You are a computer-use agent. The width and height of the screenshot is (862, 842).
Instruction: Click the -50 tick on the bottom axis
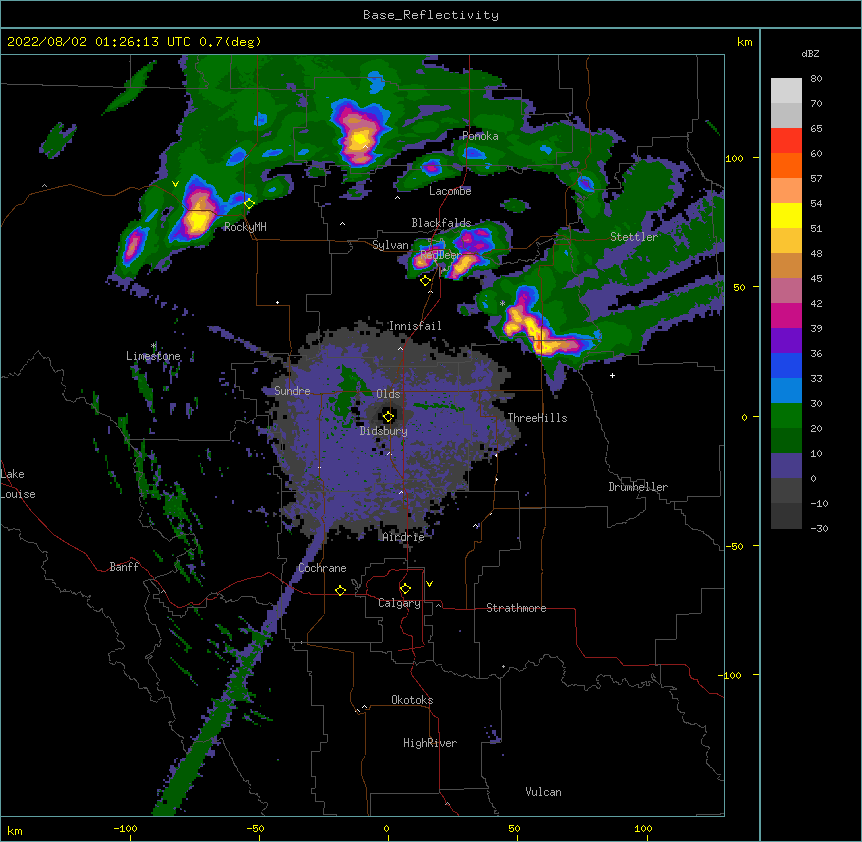[255, 828]
